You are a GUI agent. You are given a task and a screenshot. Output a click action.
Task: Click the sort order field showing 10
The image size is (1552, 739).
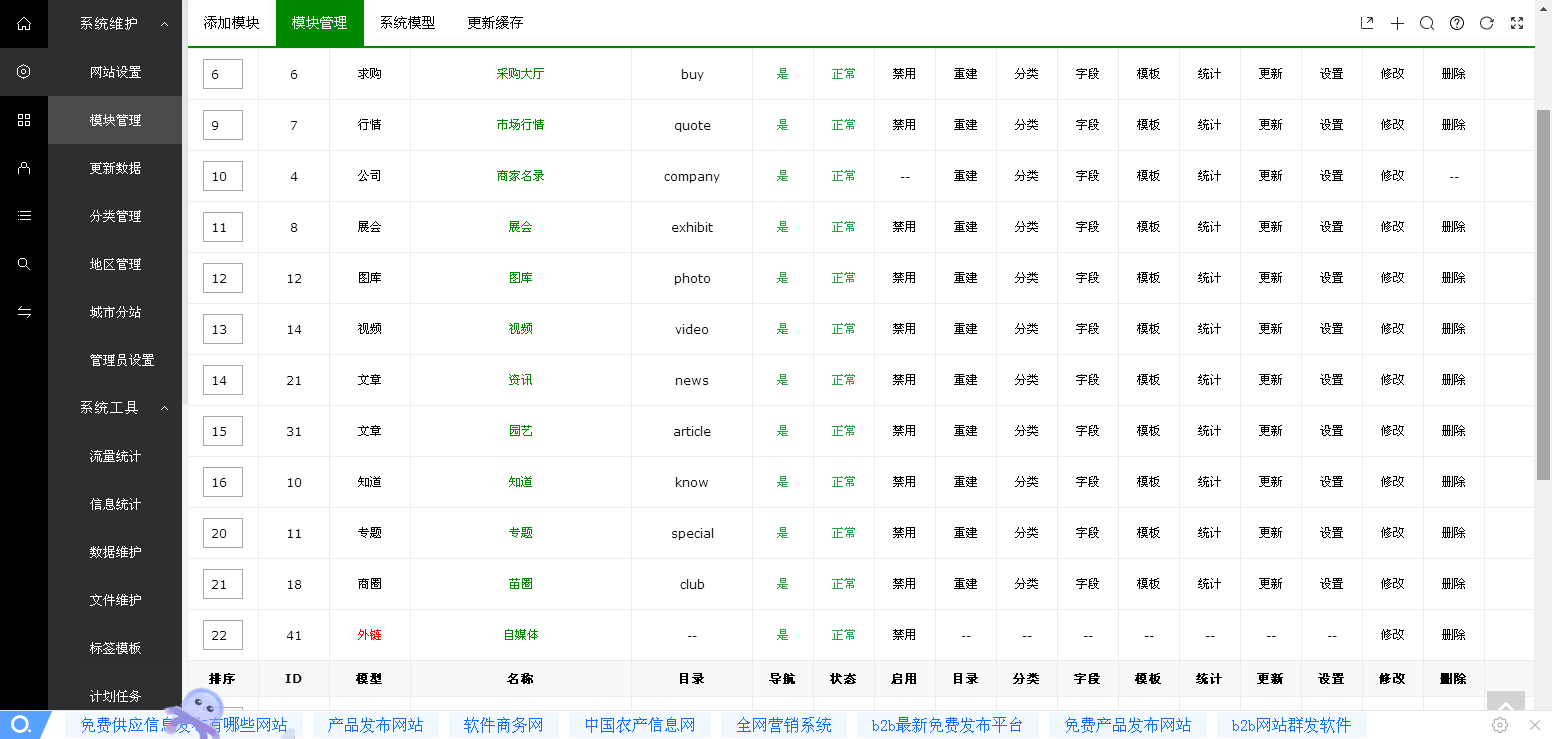[222, 176]
